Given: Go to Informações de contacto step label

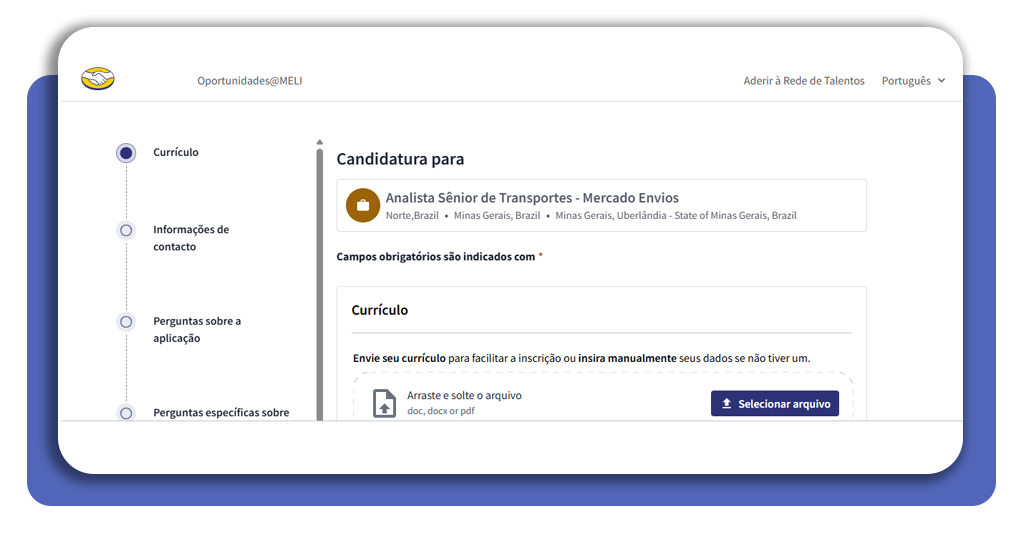Looking at the screenshot, I should [x=191, y=238].
